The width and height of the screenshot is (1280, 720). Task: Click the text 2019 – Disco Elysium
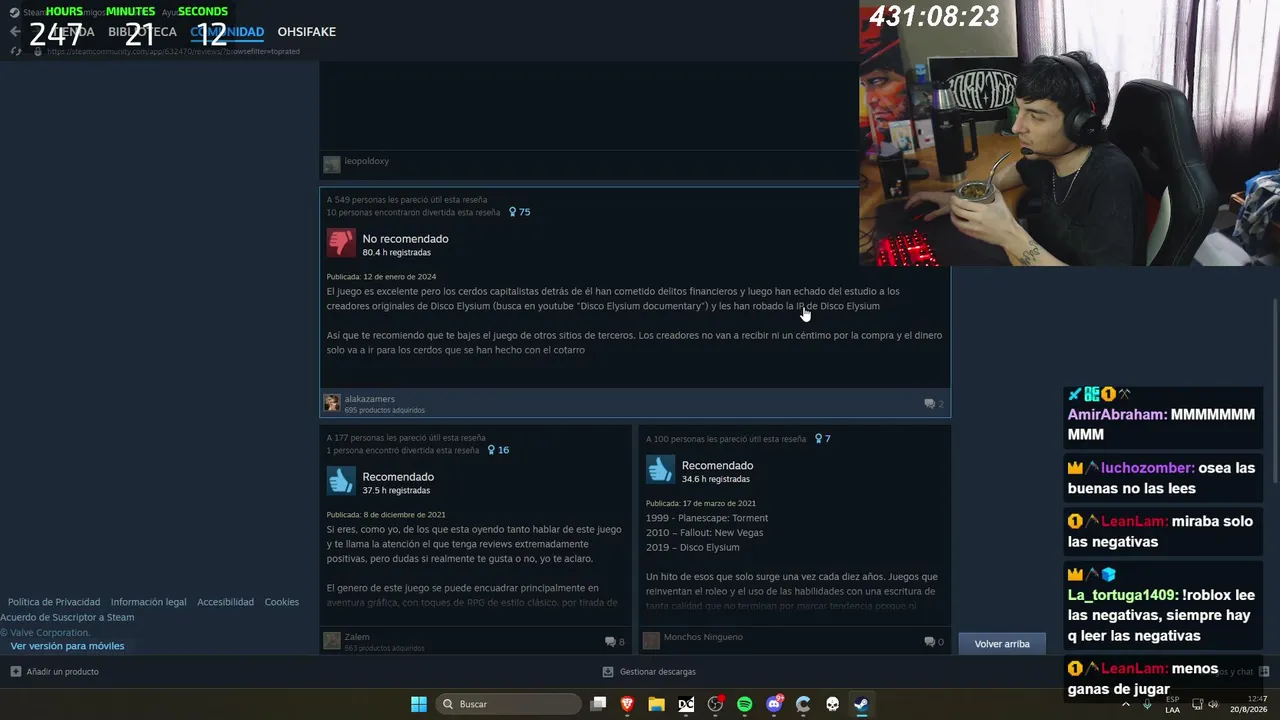click(x=693, y=548)
